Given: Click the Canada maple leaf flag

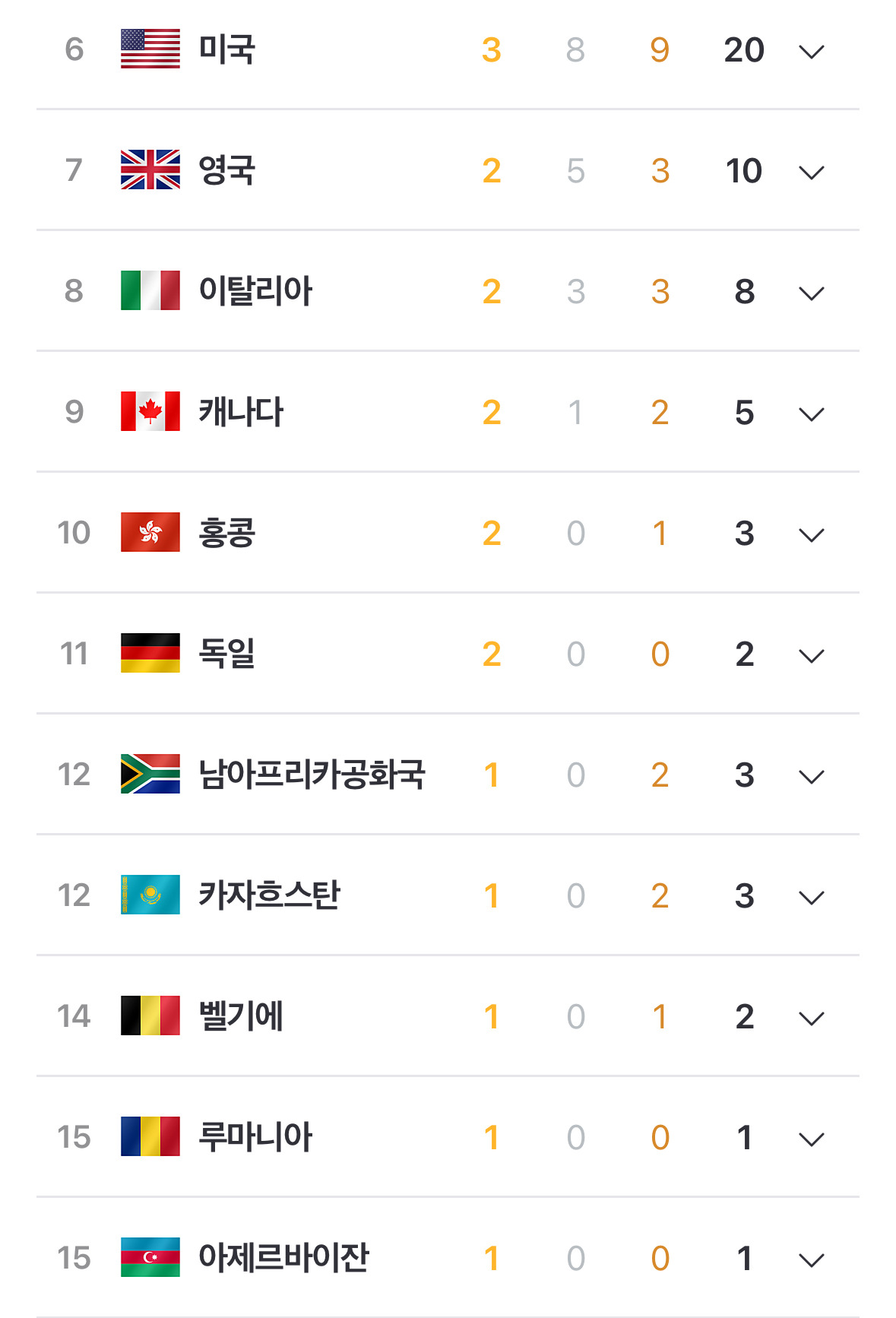Looking at the screenshot, I should pyautogui.click(x=150, y=411).
